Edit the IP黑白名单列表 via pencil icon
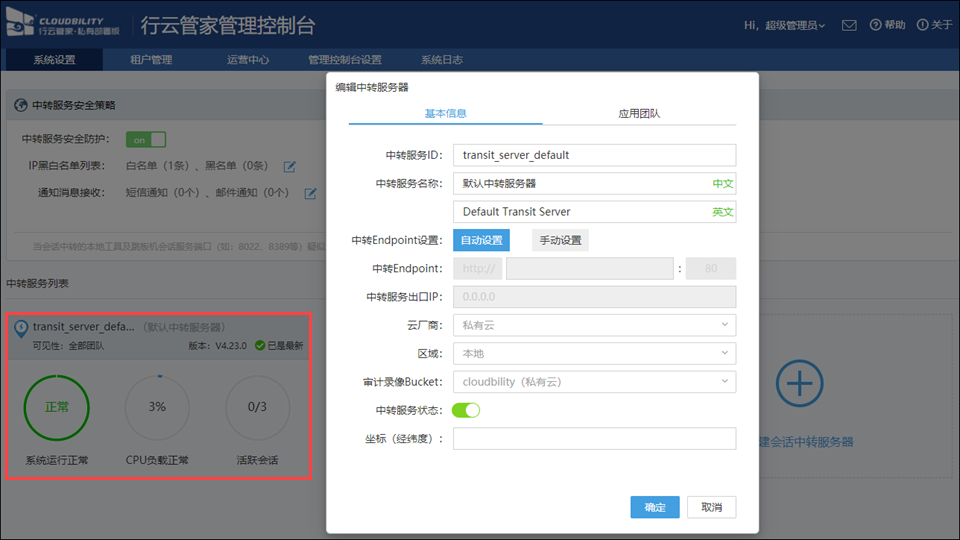 (x=290, y=167)
